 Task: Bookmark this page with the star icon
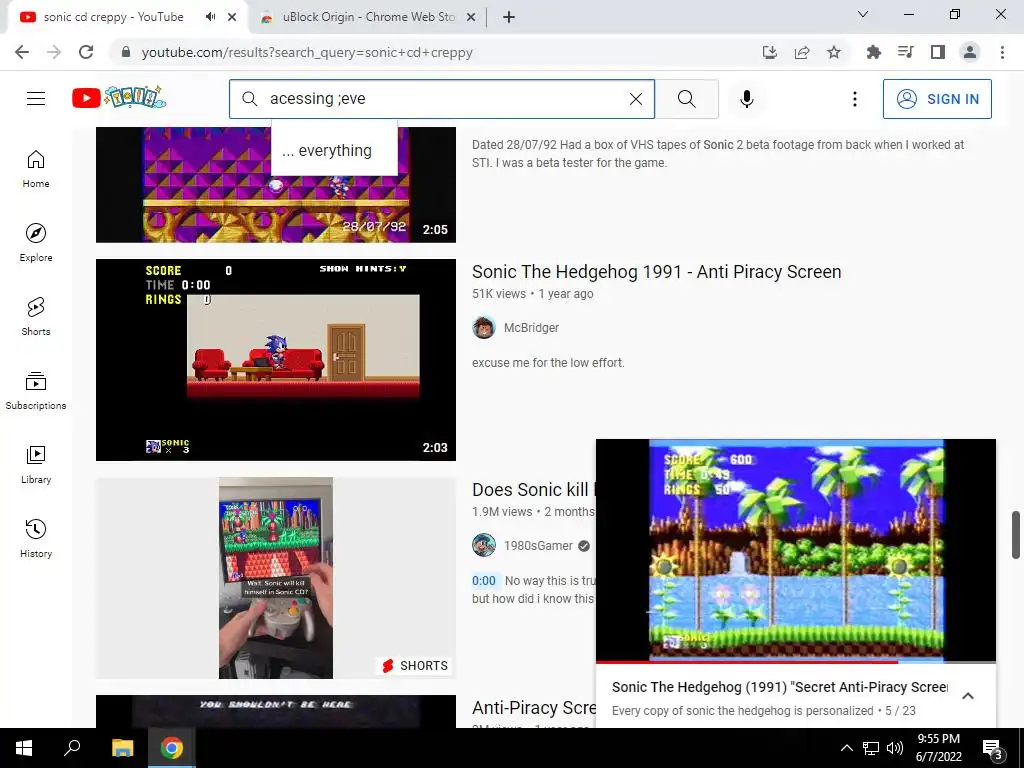834,52
